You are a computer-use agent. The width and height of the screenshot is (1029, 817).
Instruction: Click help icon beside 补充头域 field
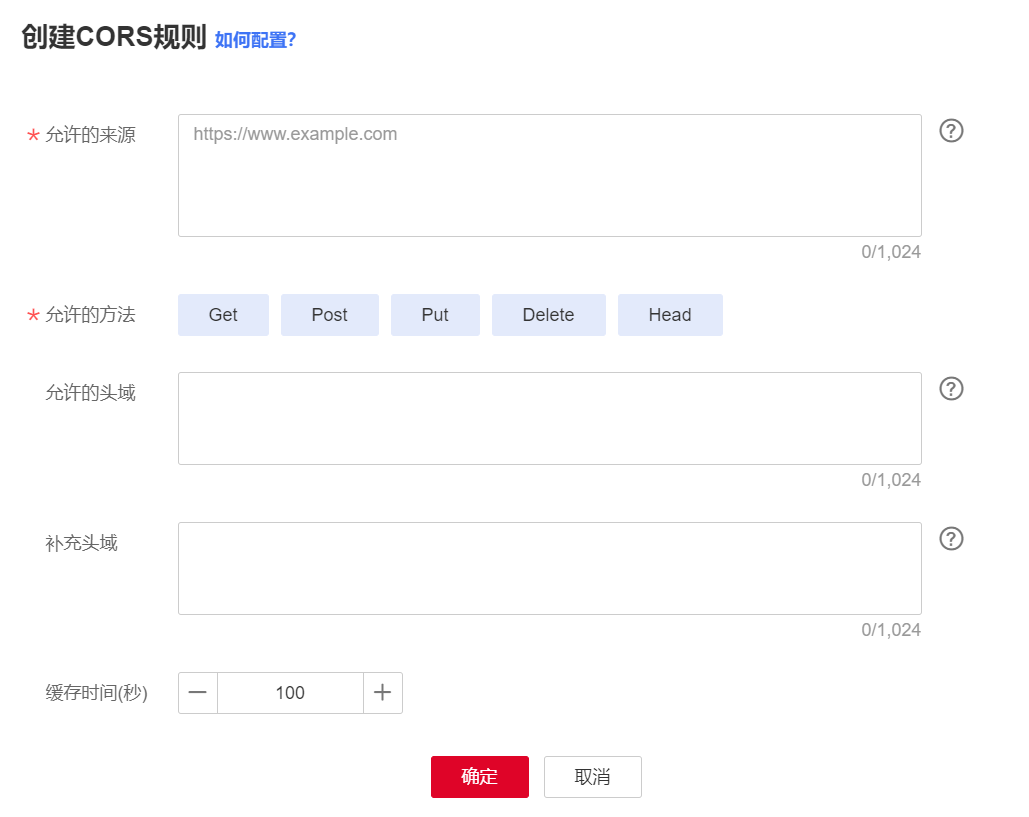pyautogui.click(x=951, y=539)
